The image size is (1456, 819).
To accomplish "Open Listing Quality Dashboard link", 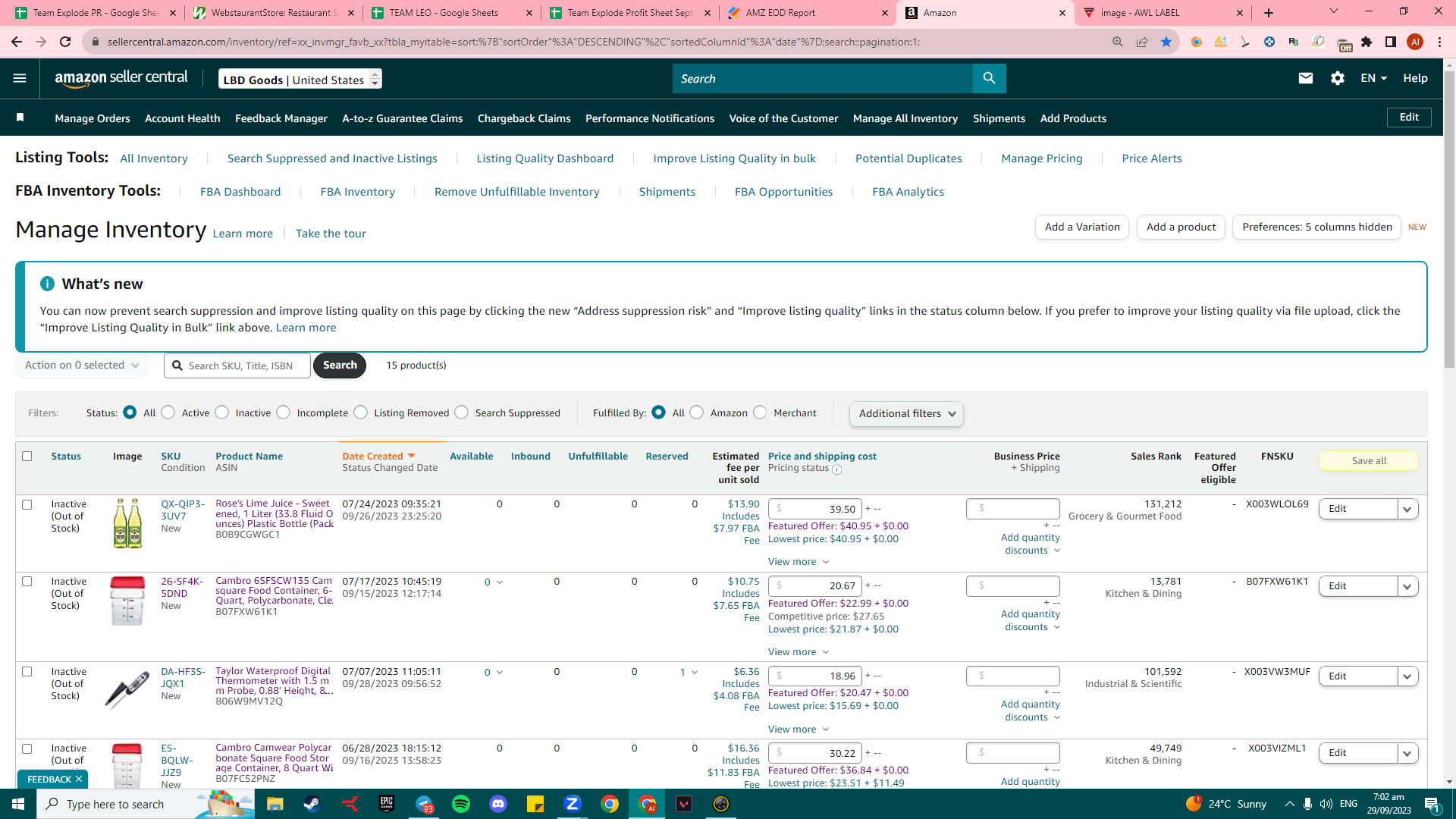I will coord(545,158).
